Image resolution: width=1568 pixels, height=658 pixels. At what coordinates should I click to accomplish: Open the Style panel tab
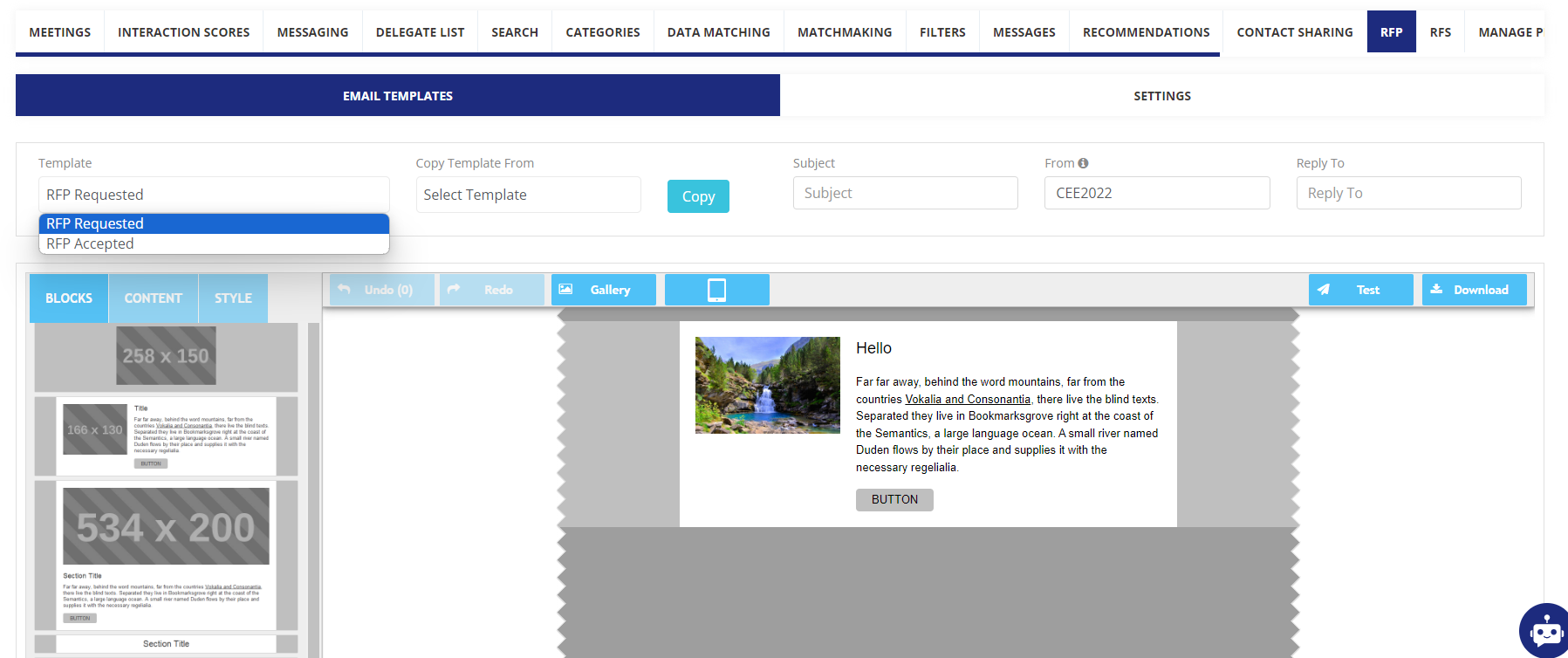233,298
